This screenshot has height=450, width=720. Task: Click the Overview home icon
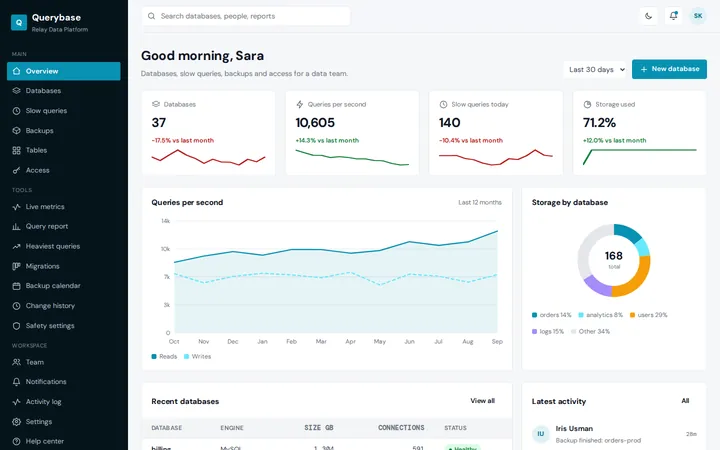pyautogui.click(x=17, y=71)
